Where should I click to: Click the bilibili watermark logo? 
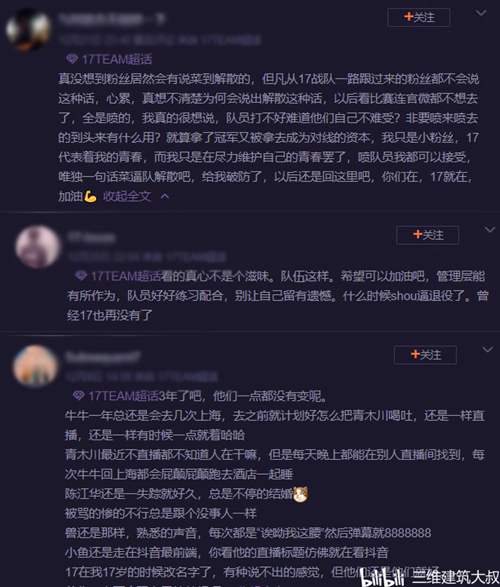[x=383, y=577]
